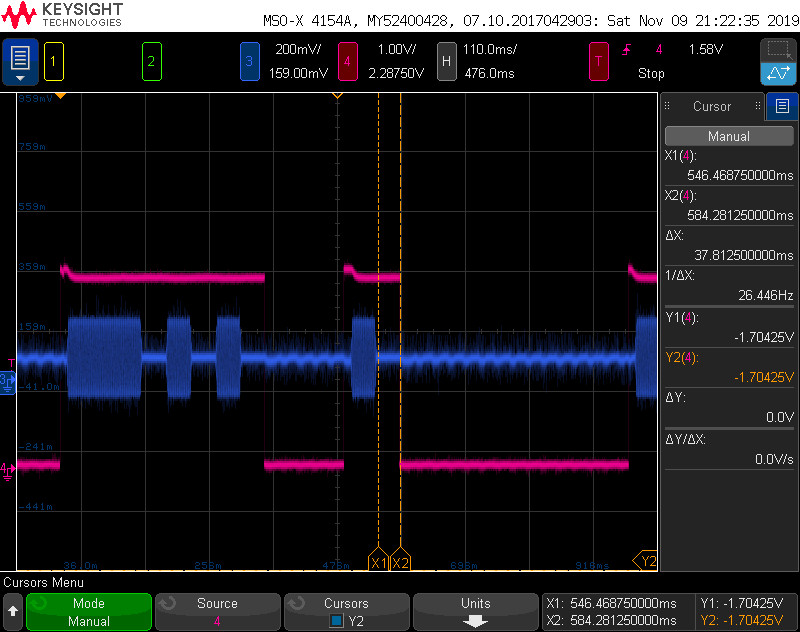
Task: Toggle channel 3 display
Action: (249, 62)
